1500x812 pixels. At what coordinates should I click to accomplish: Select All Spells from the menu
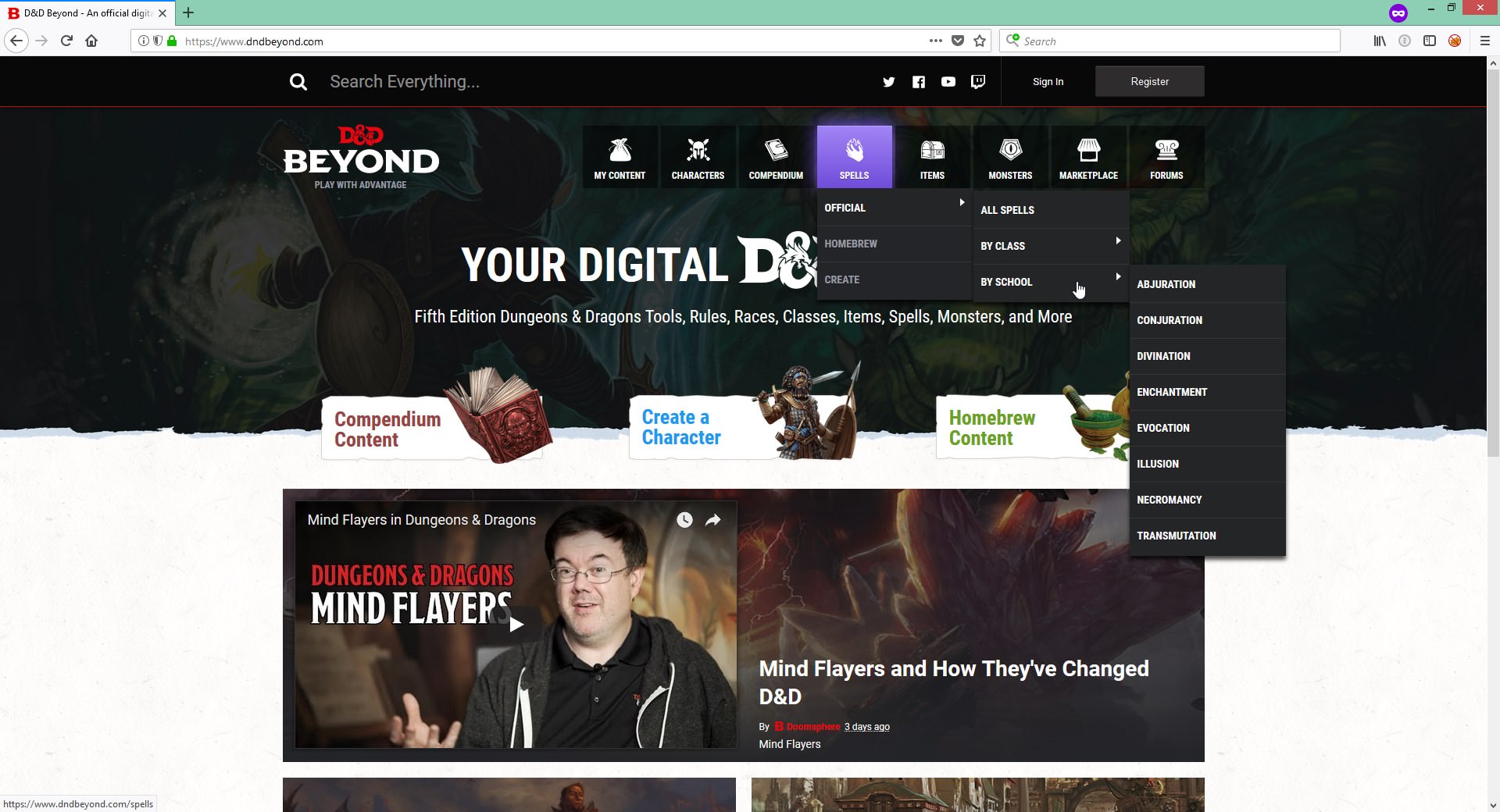point(1051,210)
